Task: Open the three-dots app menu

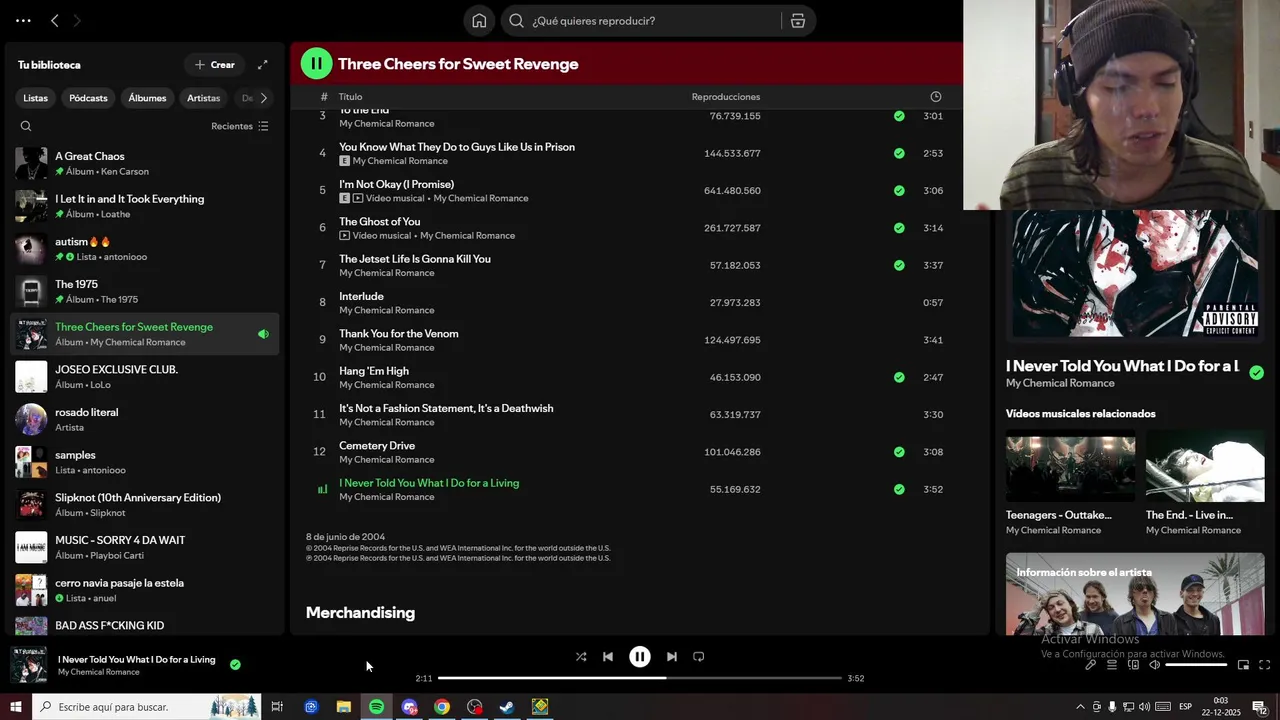Action: 23,21
